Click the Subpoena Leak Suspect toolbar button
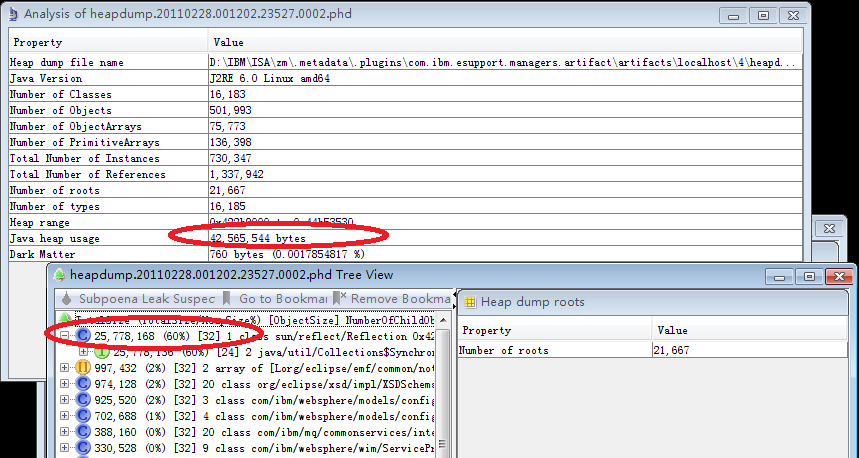Screen dimensions: 859x458 coord(138,299)
